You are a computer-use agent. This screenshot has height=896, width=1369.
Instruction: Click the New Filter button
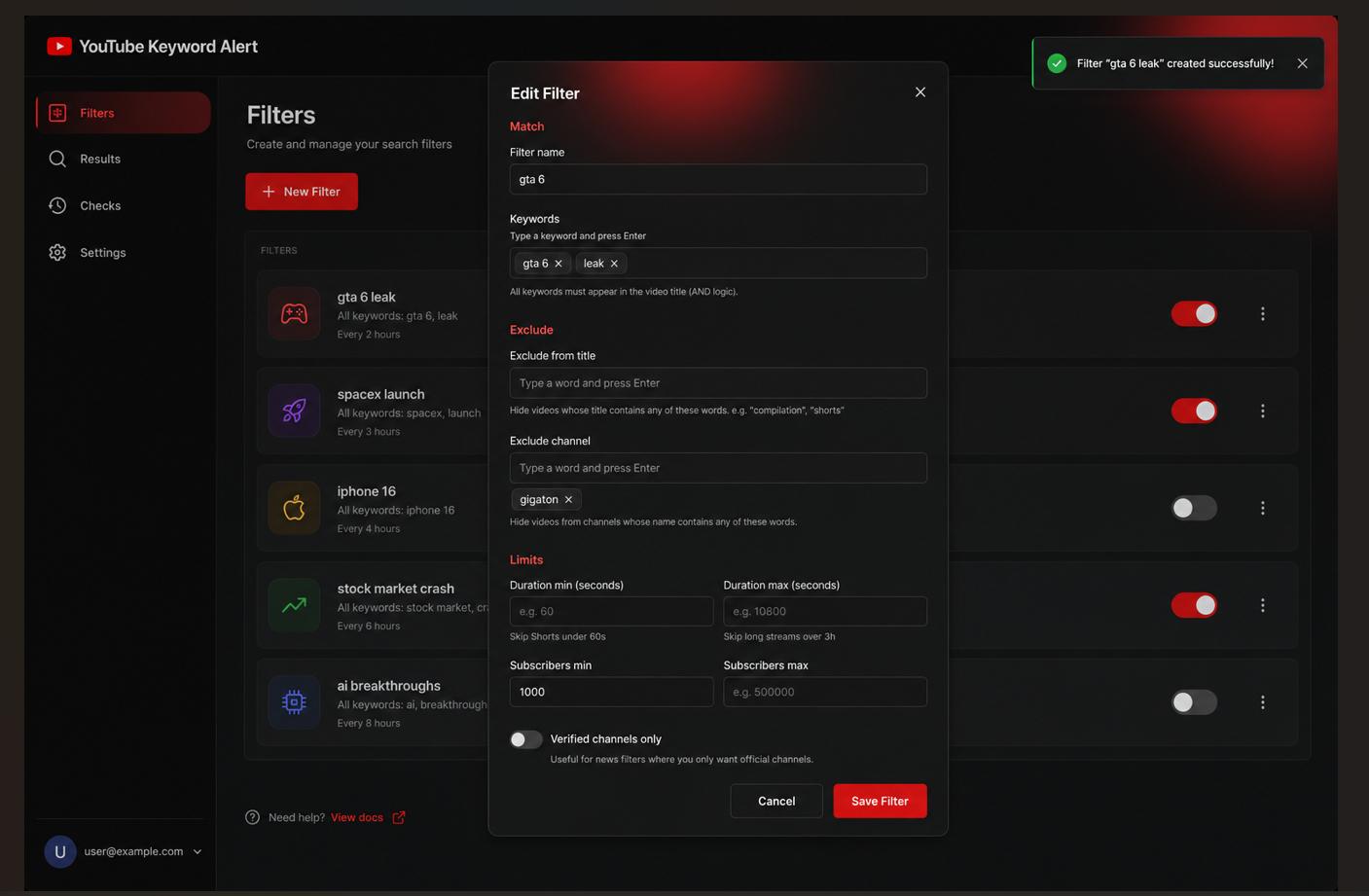pyautogui.click(x=302, y=192)
